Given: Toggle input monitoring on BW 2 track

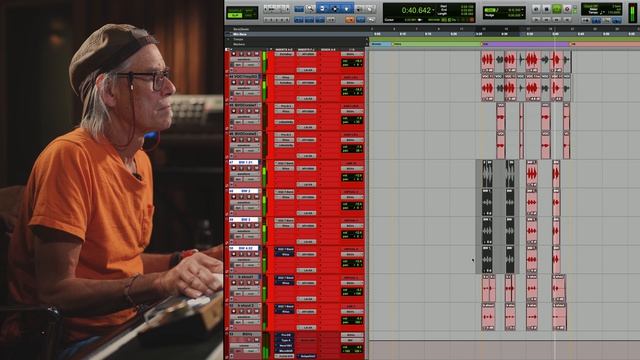Looking at the screenshot, I should click(x=241, y=197).
